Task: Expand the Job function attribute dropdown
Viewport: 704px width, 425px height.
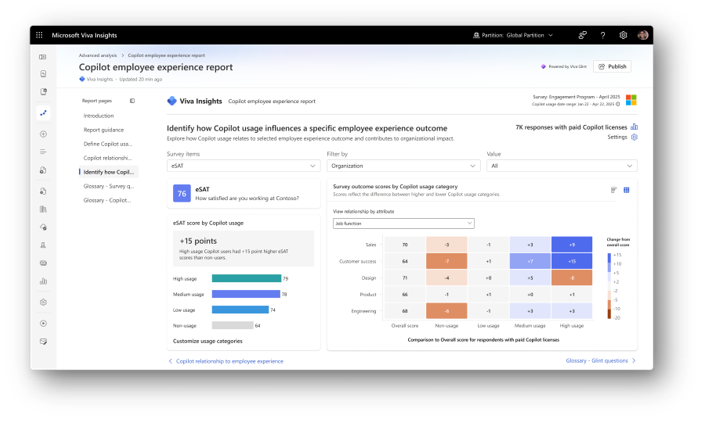Action: click(404, 223)
